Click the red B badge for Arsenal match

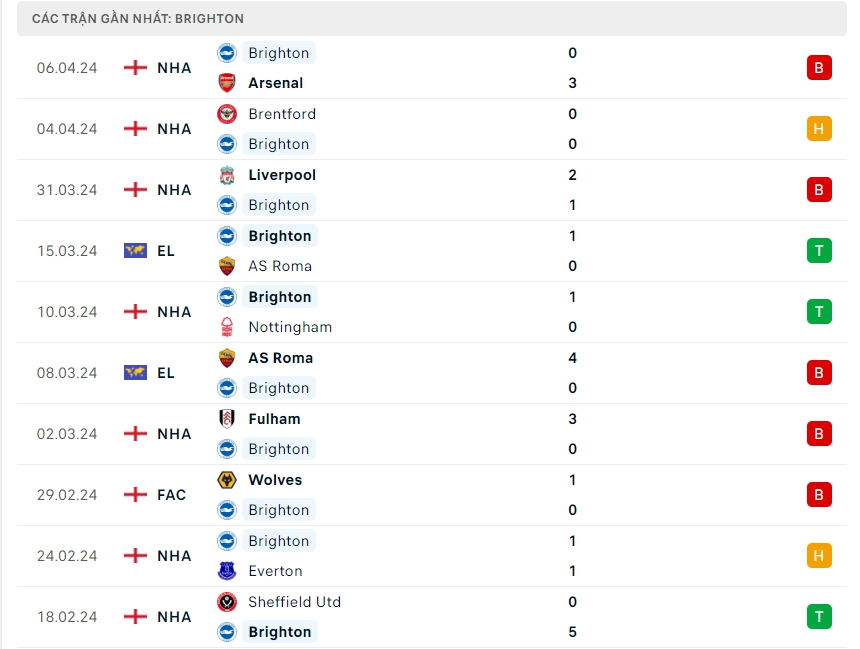(819, 68)
